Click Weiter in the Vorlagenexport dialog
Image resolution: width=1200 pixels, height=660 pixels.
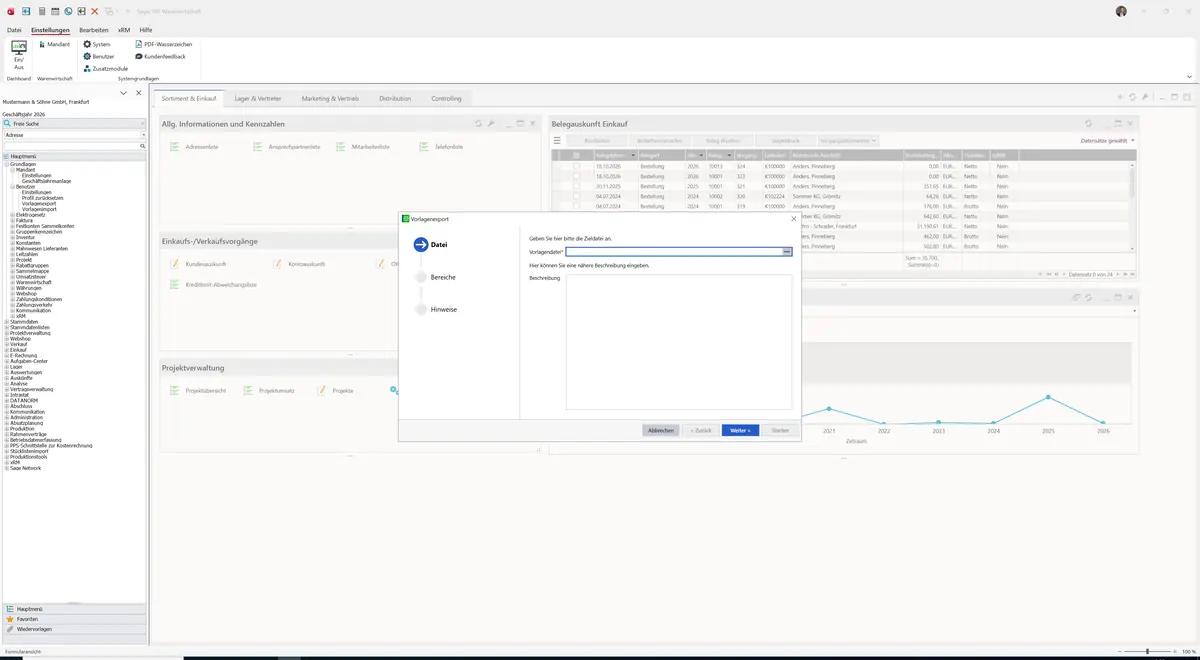741,430
